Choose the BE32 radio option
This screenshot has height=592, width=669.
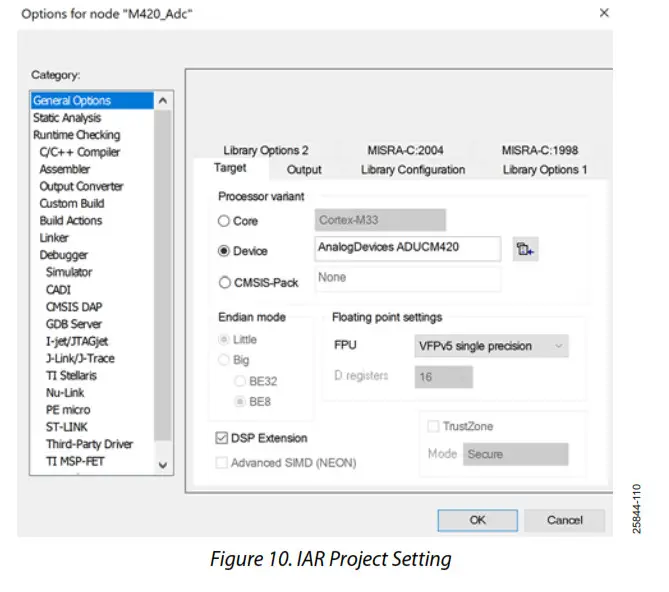[x=240, y=381]
